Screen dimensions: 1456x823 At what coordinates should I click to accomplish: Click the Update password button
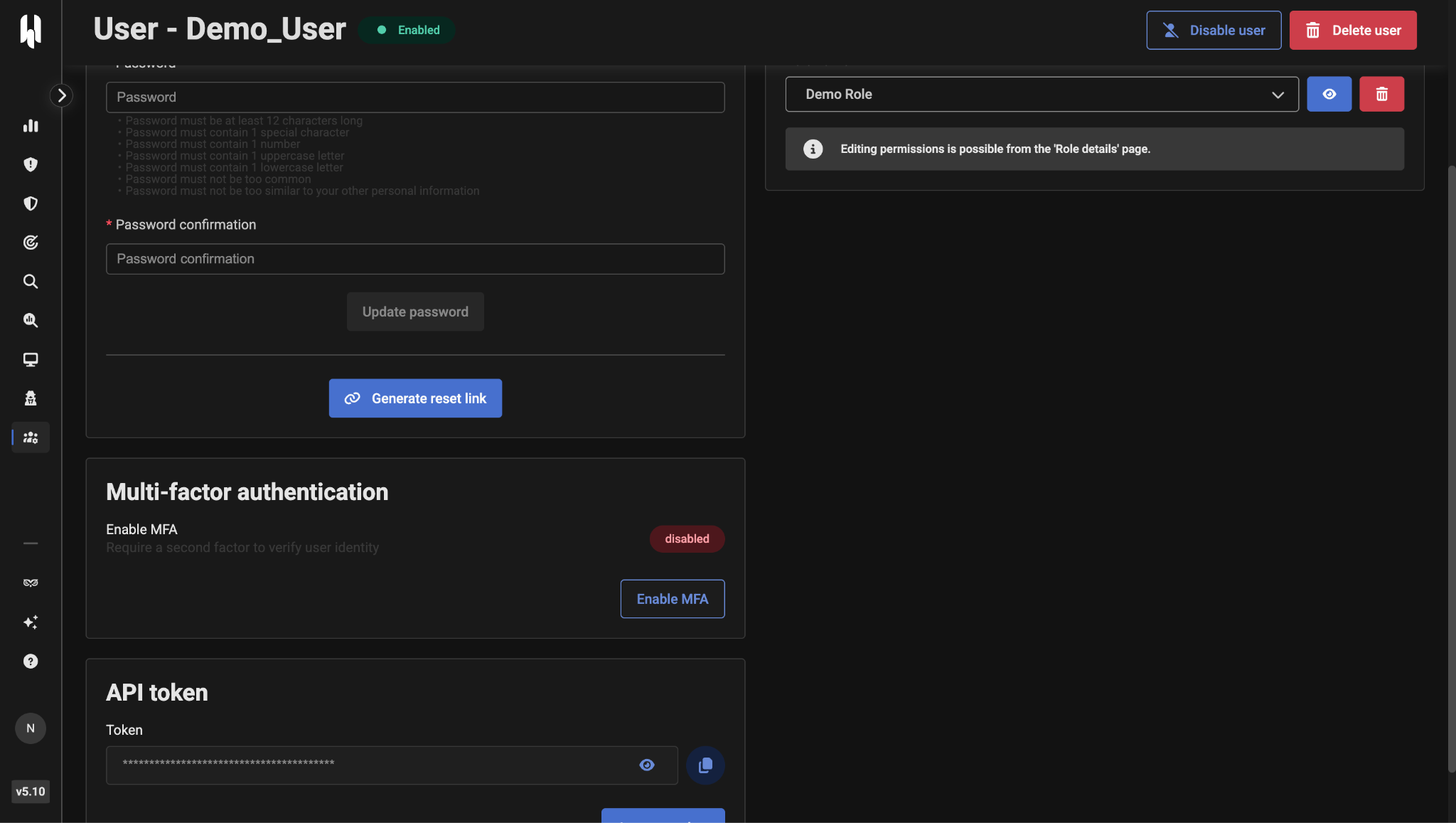(415, 312)
